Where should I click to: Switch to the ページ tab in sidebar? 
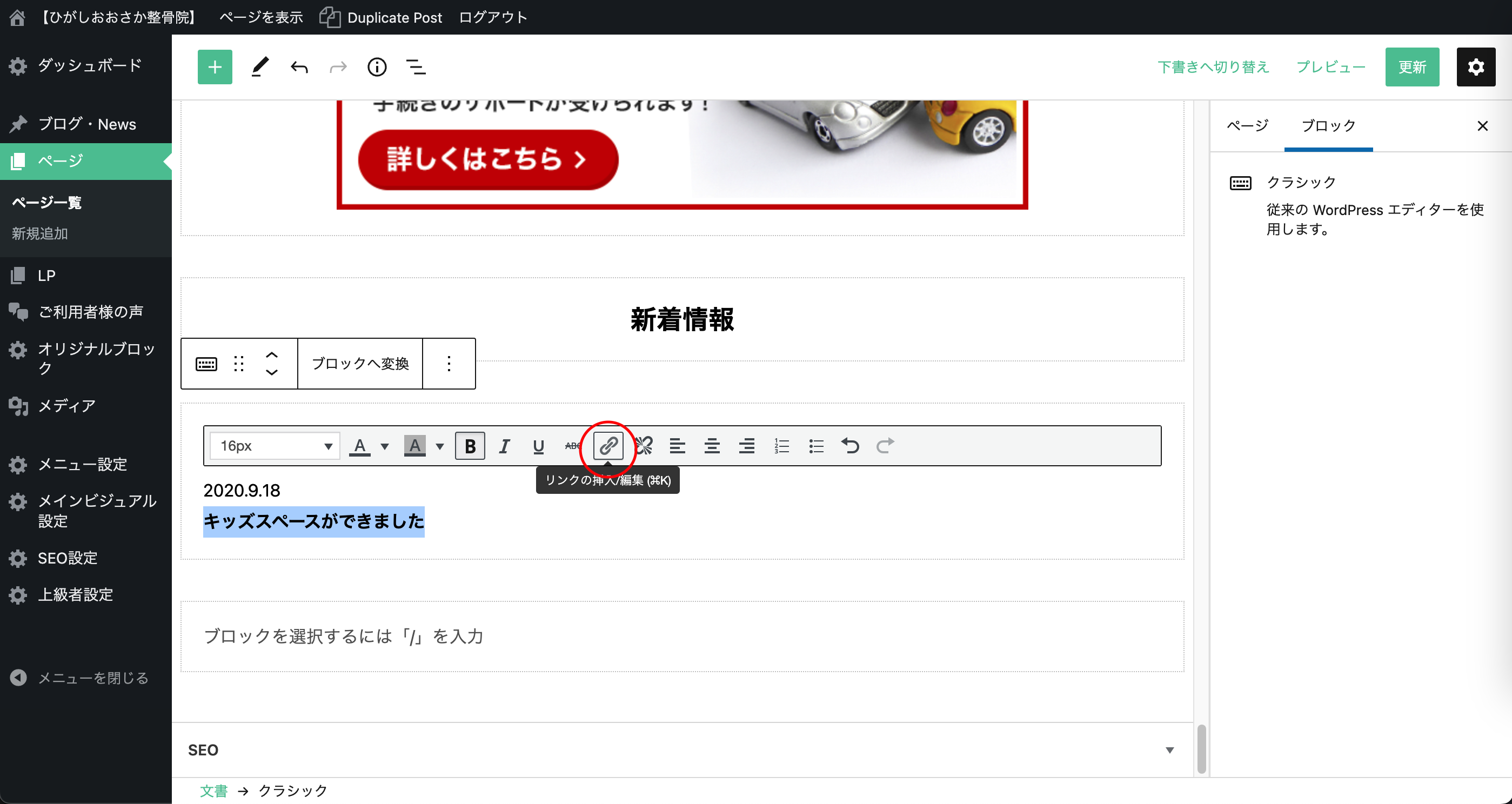click(x=1247, y=125)
